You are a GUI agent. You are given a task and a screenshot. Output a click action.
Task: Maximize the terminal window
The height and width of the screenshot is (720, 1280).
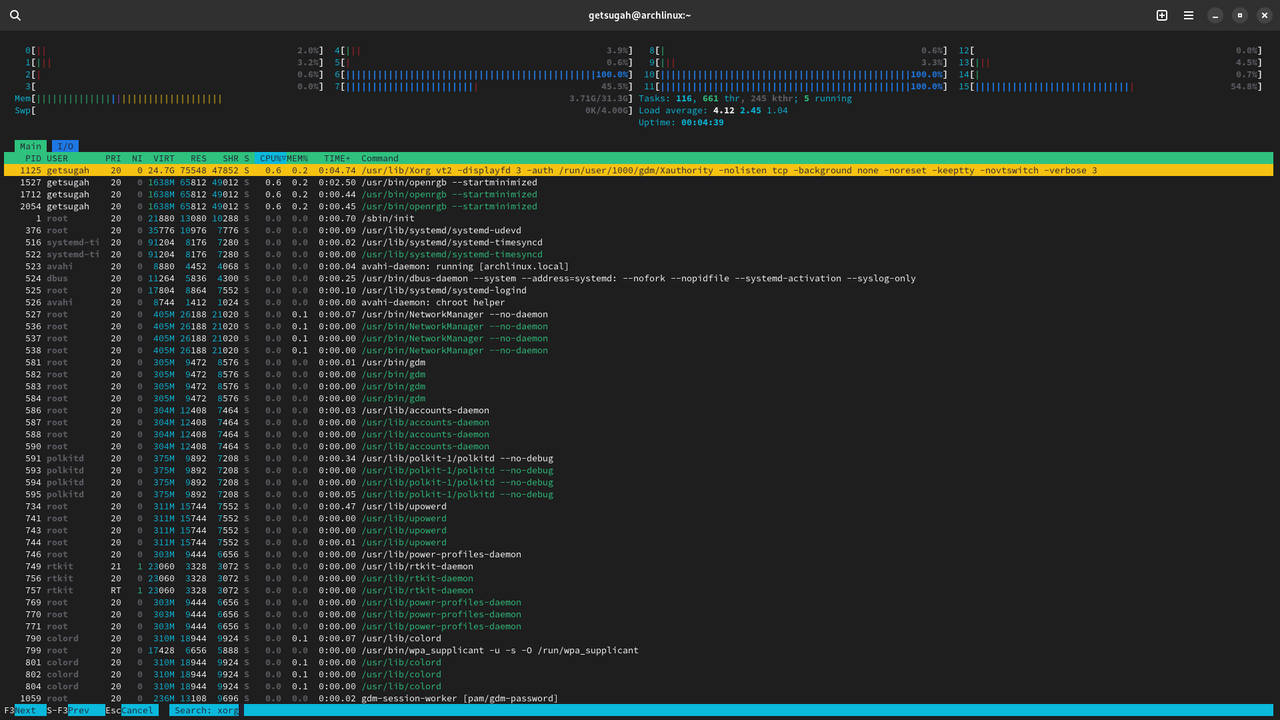(1240, 15)
